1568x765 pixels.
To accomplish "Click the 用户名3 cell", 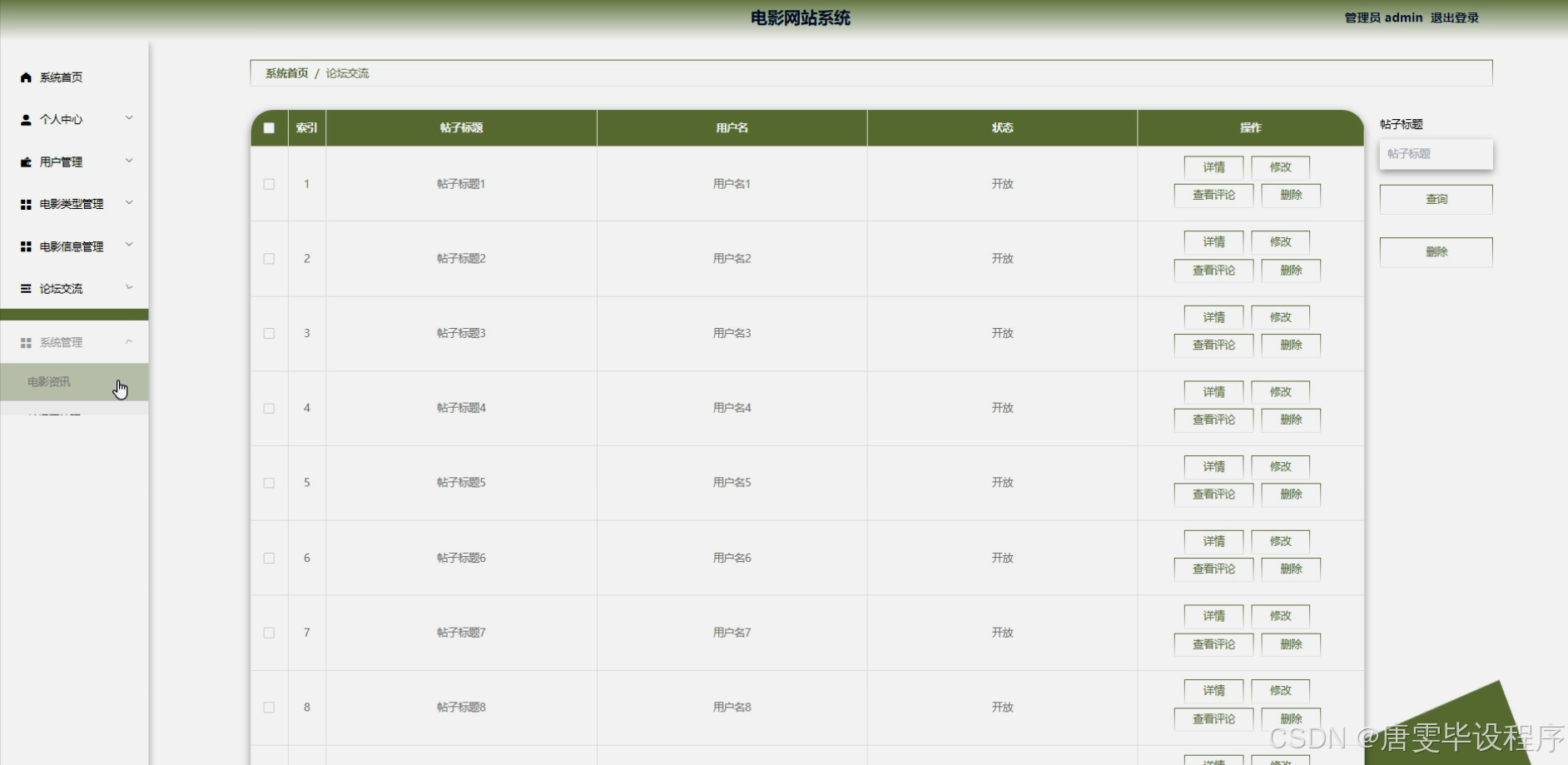I will pos(732,334).
